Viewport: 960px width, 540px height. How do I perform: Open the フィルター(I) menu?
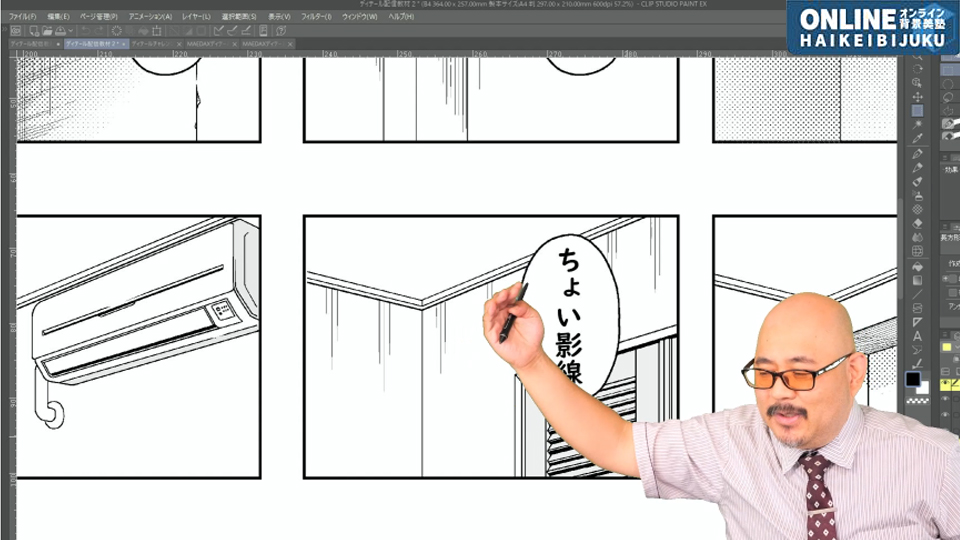(316, 17)
